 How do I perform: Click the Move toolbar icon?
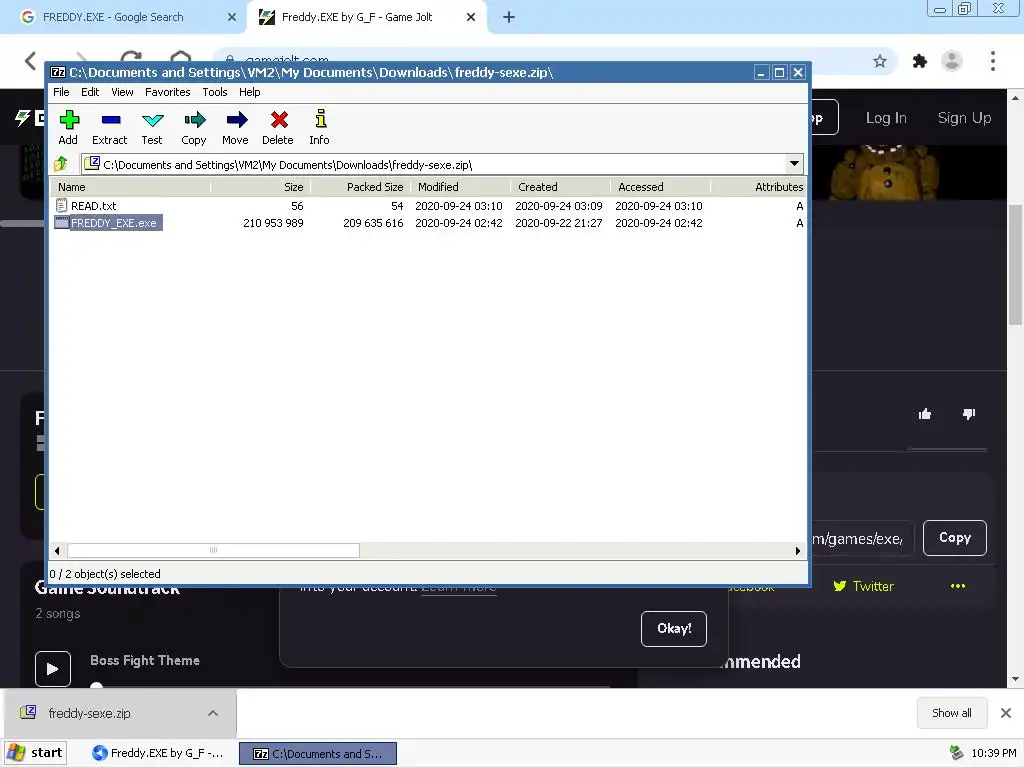(235, 127)
